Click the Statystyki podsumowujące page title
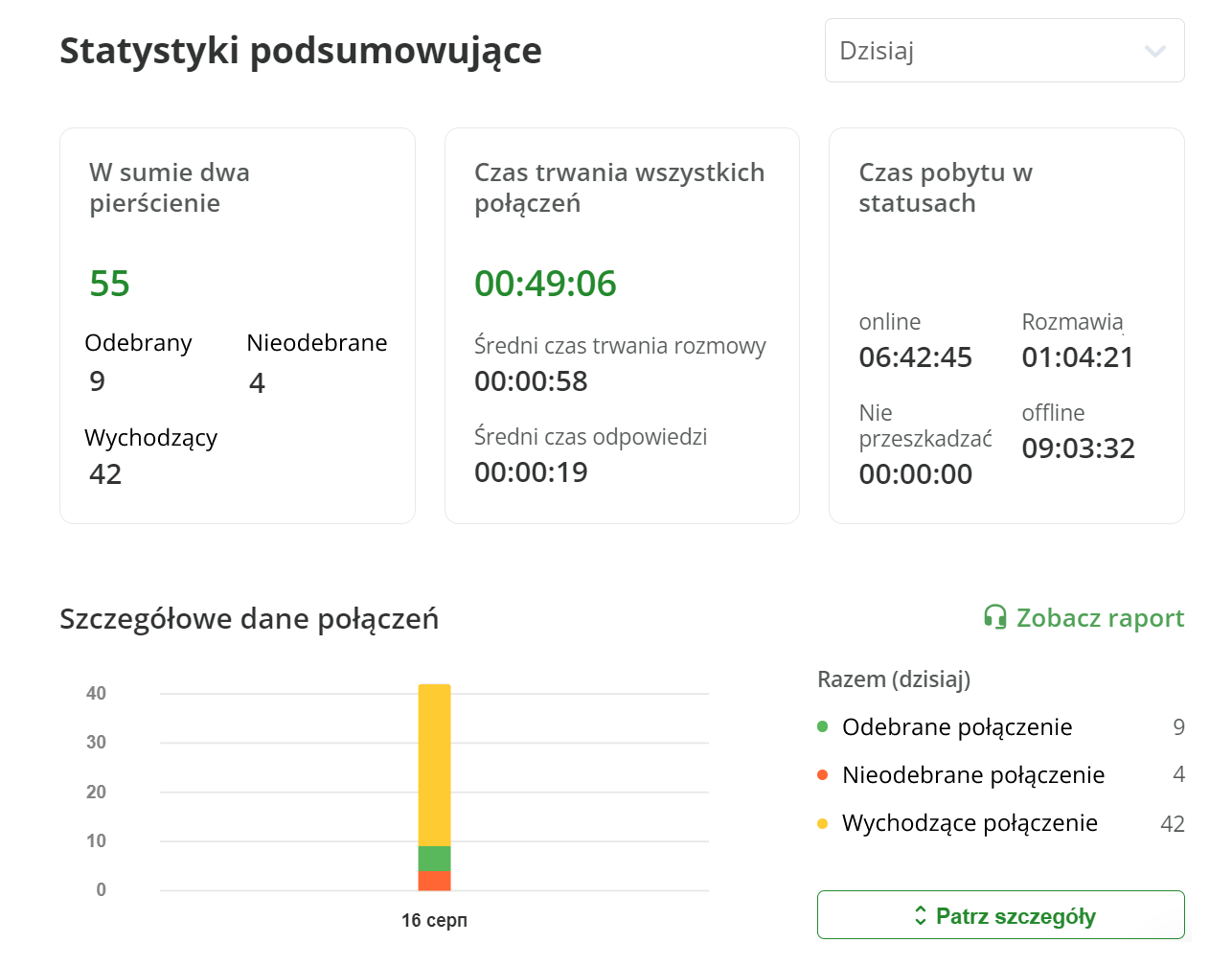The height and width of the screenshot is (966, 1232). pyautogui.click(x=301, y=52)
